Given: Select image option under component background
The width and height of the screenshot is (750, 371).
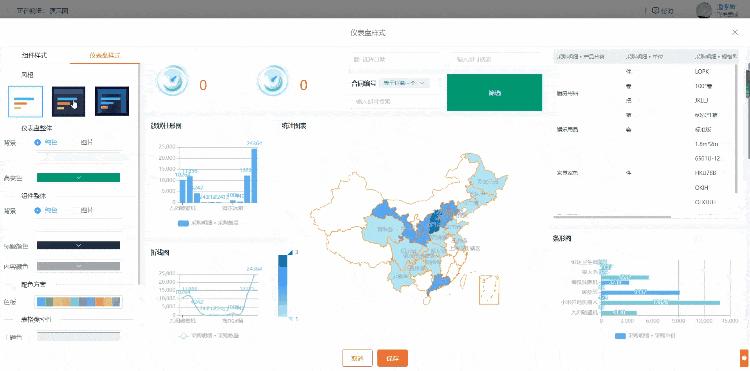Looking at the screenshot, I should click(x=87, y=210).
